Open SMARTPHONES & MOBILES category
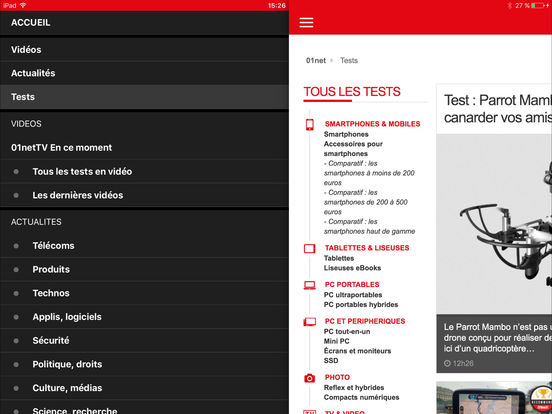The width and height of the screenshot is (552, 414). click(372, 124)
